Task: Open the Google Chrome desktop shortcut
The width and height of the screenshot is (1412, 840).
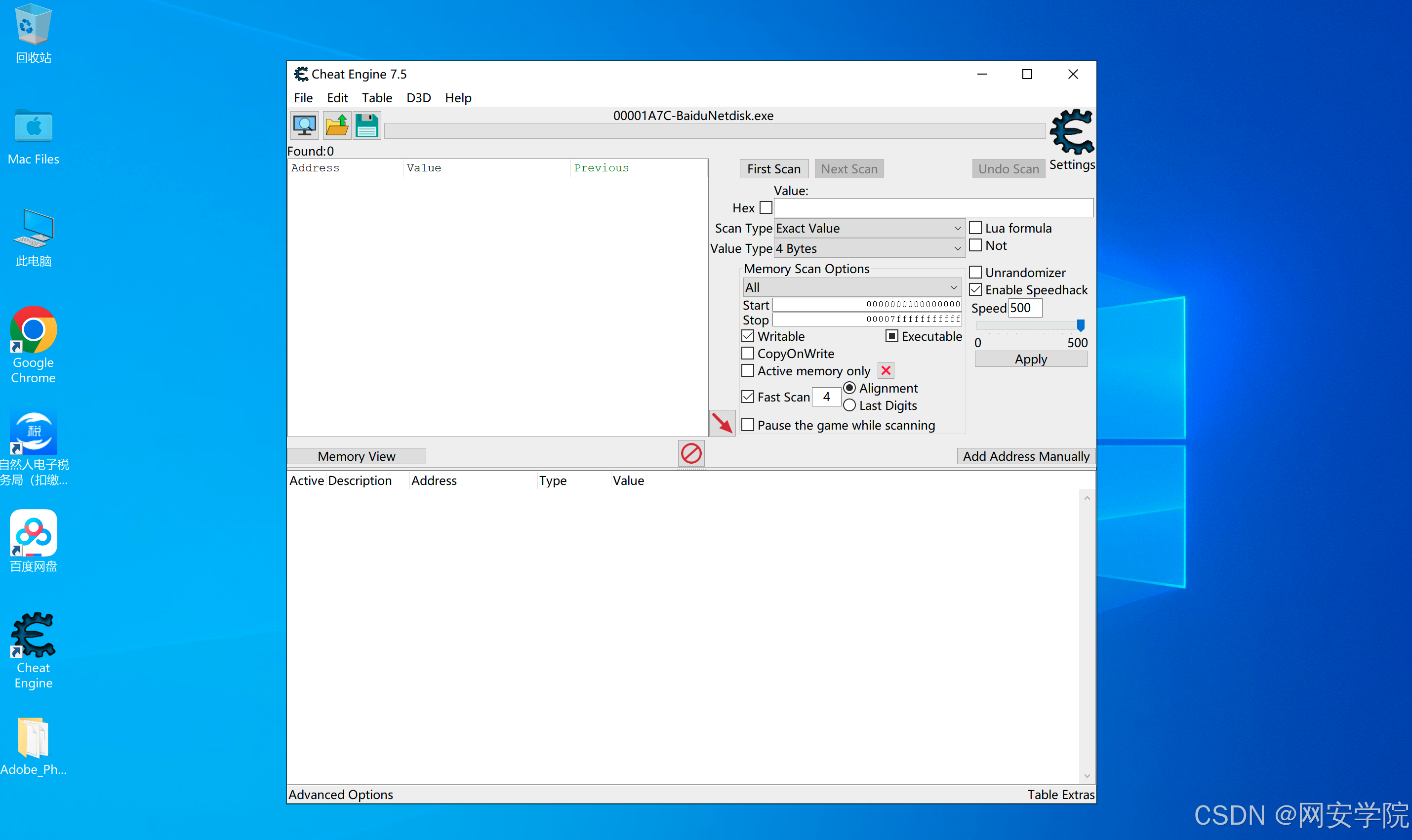Action: pyautogui.click(x=34, y=330)
